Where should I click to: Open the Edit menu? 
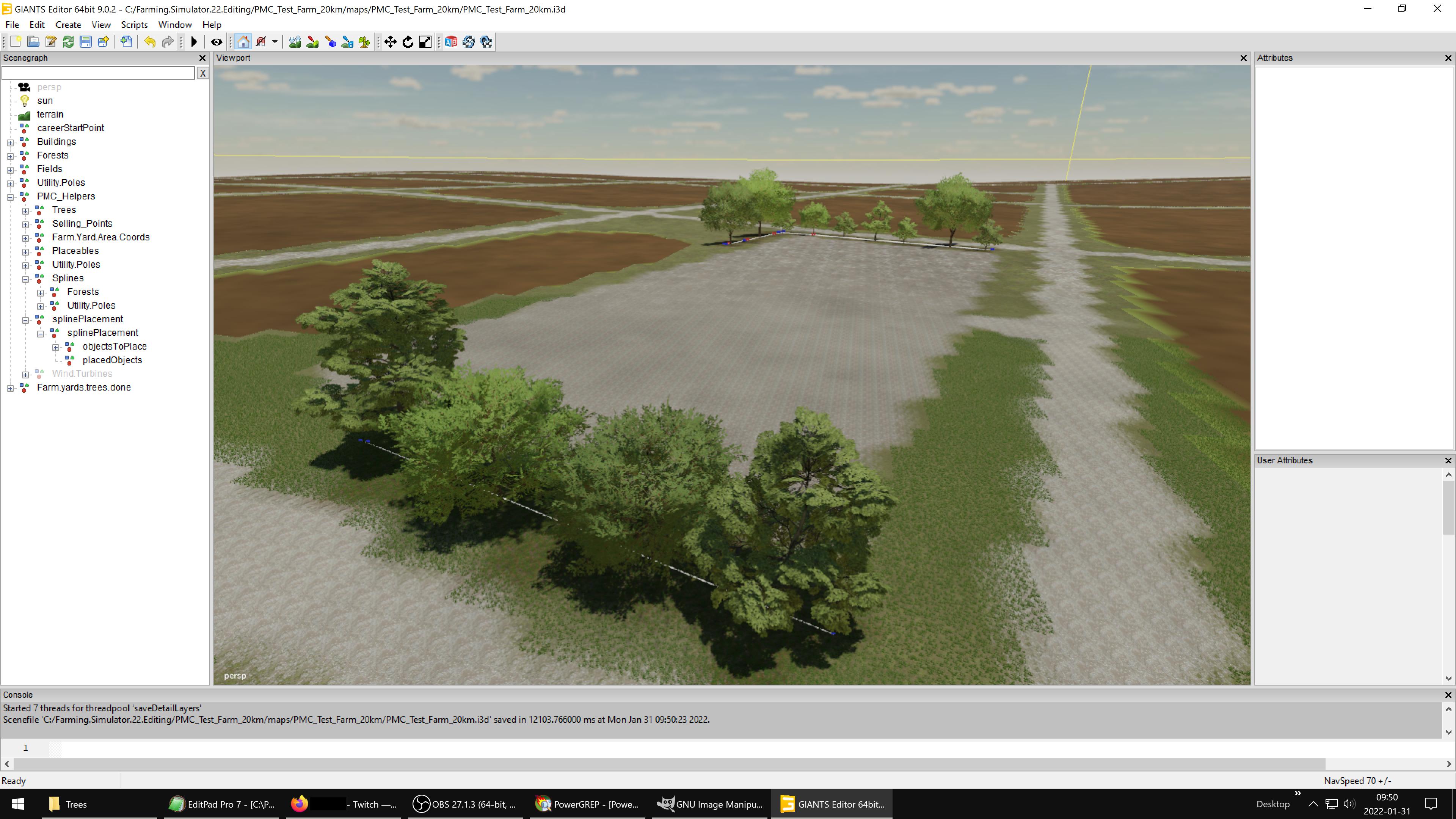point(37,25)
